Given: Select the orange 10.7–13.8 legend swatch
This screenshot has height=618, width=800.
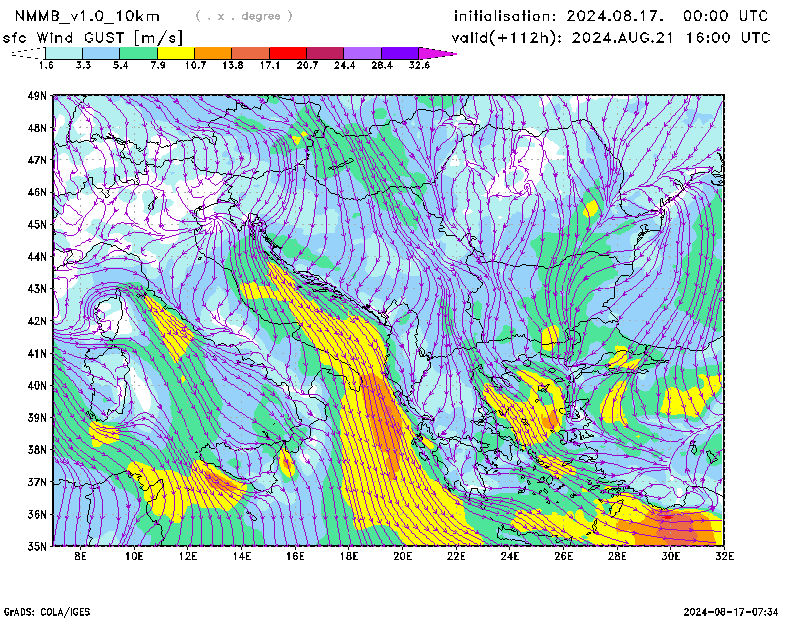Looking at the screenshot, I should (x=213, y=52).
